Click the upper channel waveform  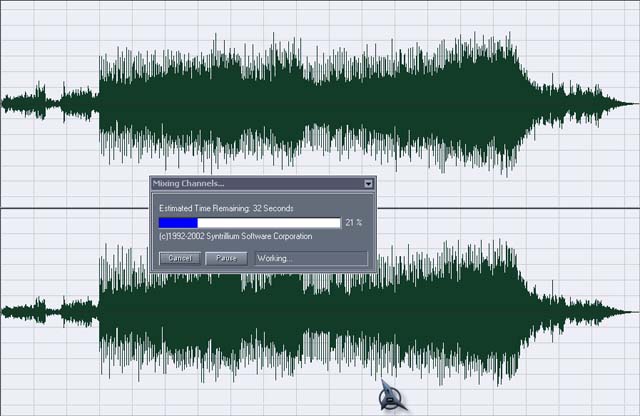tap(320, 104)
